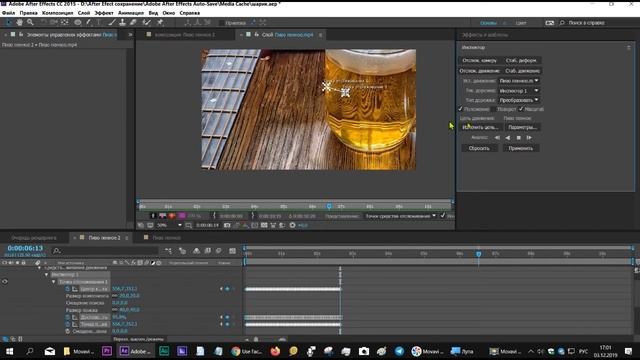The width and height of the screenshot is (640, 360).
Task: Open the Файл menu
Action: [8, 13]
